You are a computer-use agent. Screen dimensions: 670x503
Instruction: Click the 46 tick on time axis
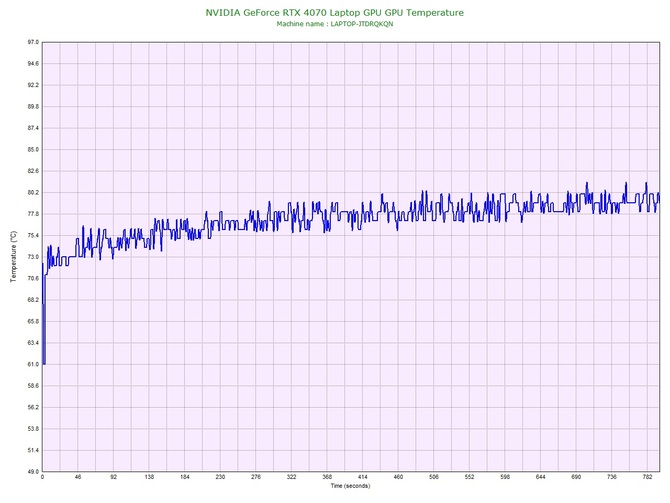pyautogui.click(x=78, y=477)
